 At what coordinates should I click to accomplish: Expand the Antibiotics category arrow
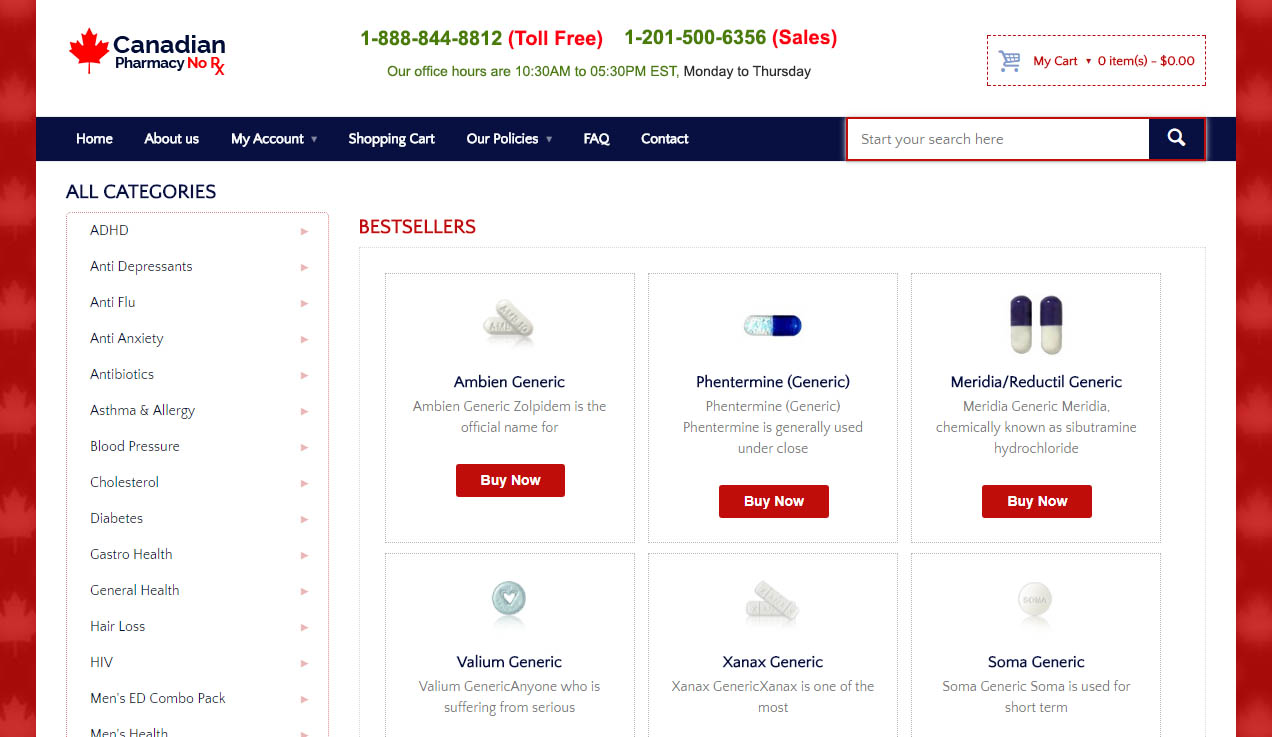point(304,375)
